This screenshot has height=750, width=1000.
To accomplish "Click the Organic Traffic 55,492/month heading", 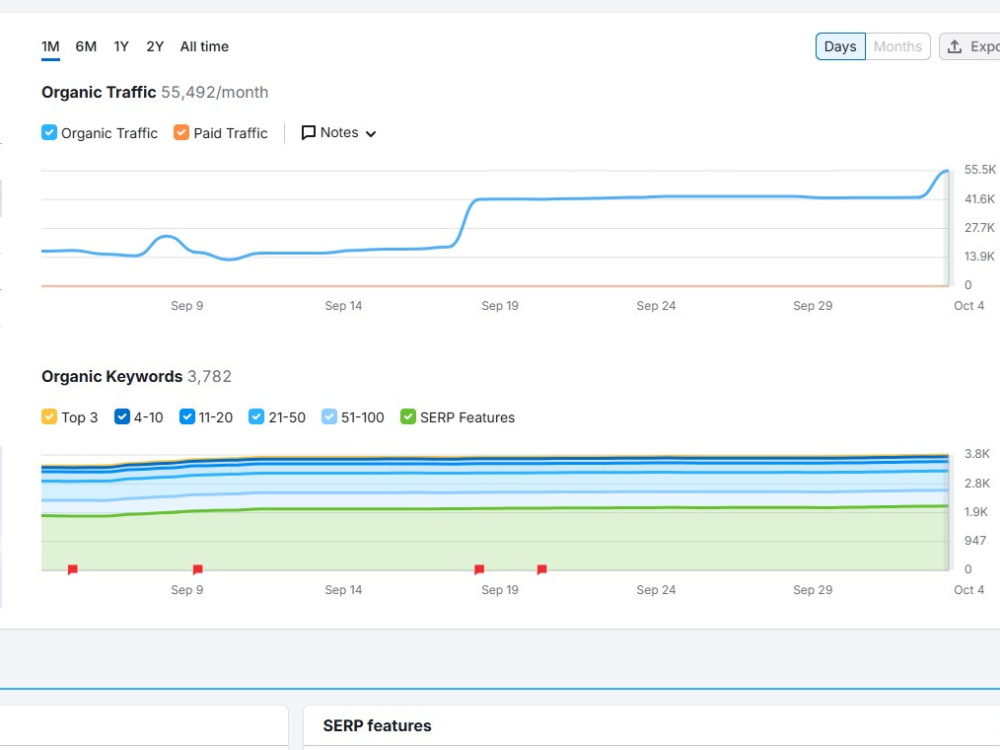I will pyautogui.click(x=154, y=92).
